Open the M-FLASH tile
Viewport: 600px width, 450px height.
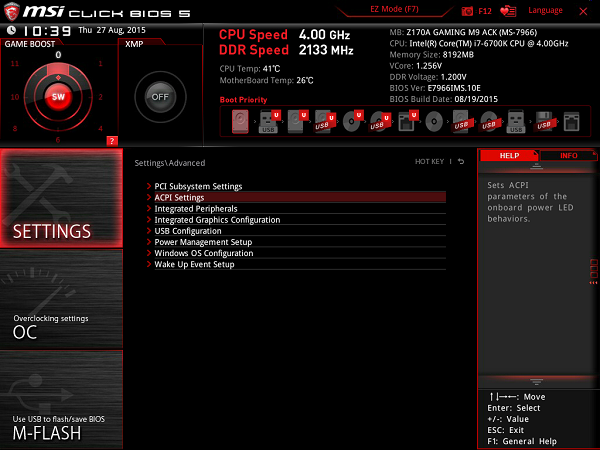(x=62, y=399)
